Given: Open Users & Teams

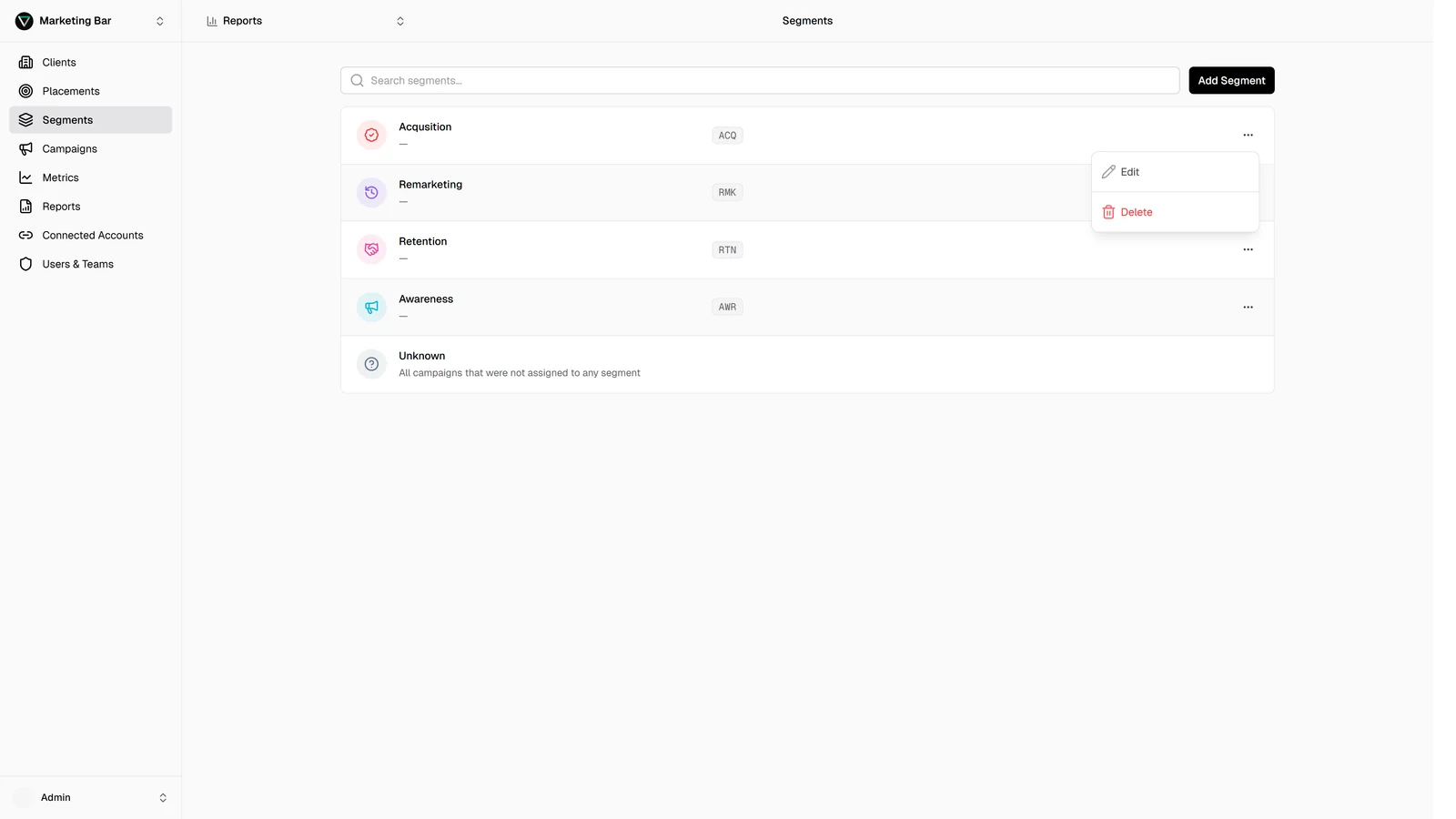Looking at the screenshot, I should [x=91, y=264].
